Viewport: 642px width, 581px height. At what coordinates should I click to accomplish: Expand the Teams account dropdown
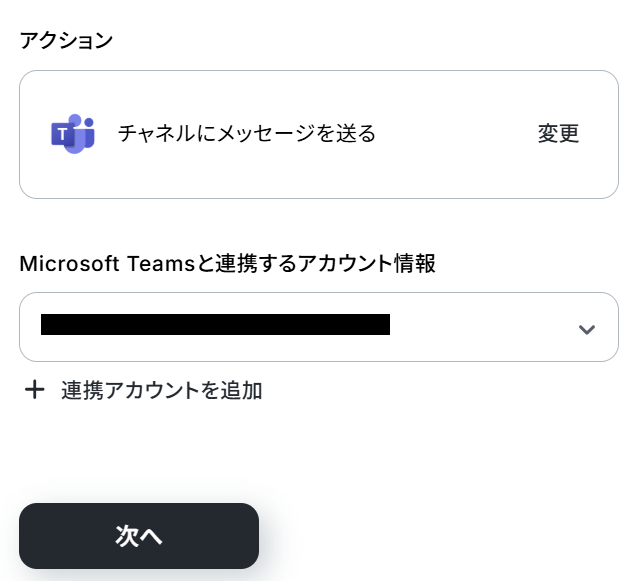pos(318,327)
